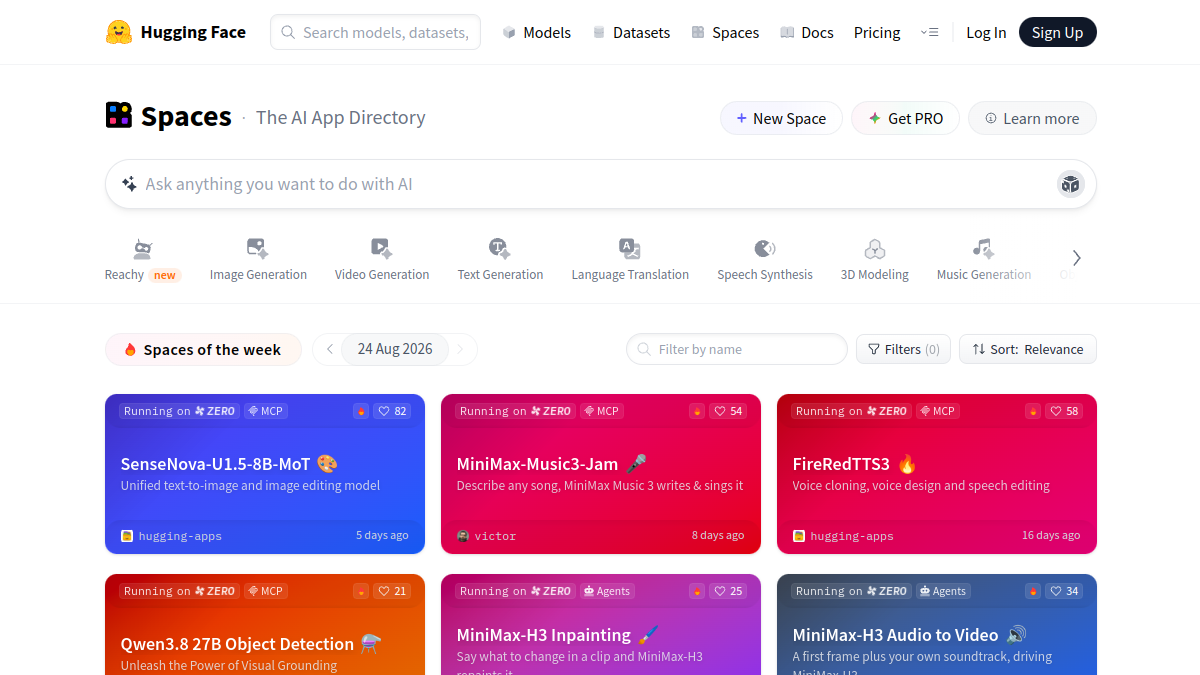Click MCP badge on FireRedTTS3 card

[x=938, y=411]
